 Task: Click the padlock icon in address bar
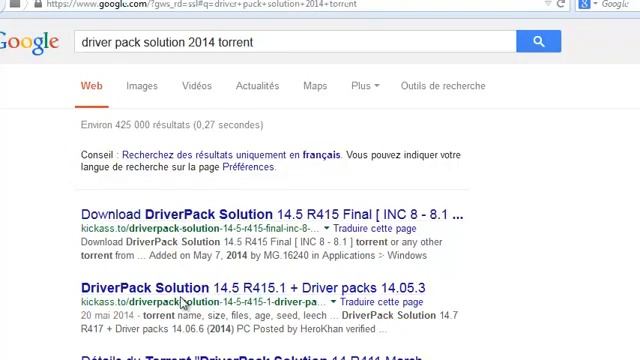coord(38,4)
